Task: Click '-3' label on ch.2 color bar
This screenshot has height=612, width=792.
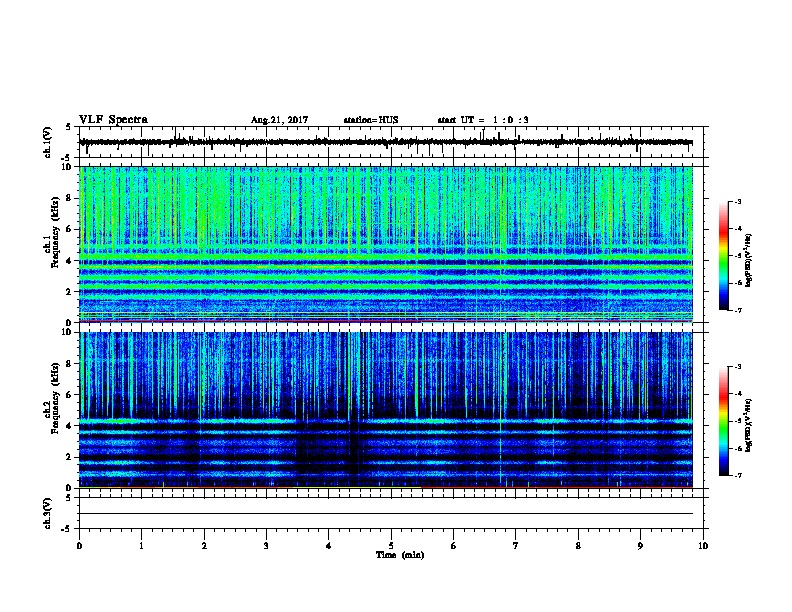Action: coord(738,367)
